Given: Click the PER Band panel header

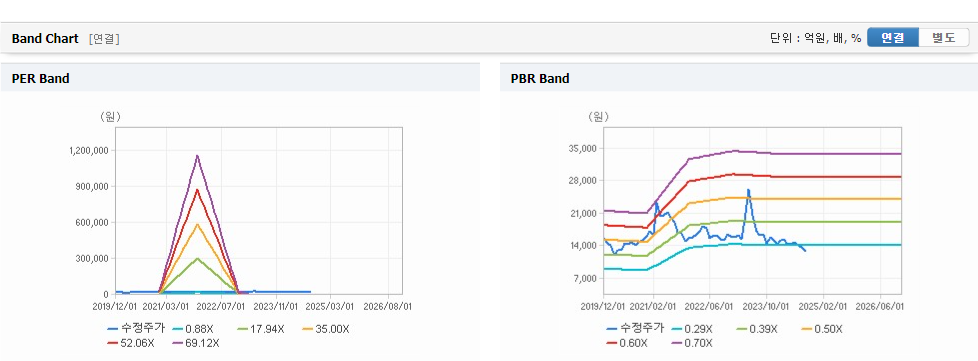Looking at the screenshot, I should point(240,78).
